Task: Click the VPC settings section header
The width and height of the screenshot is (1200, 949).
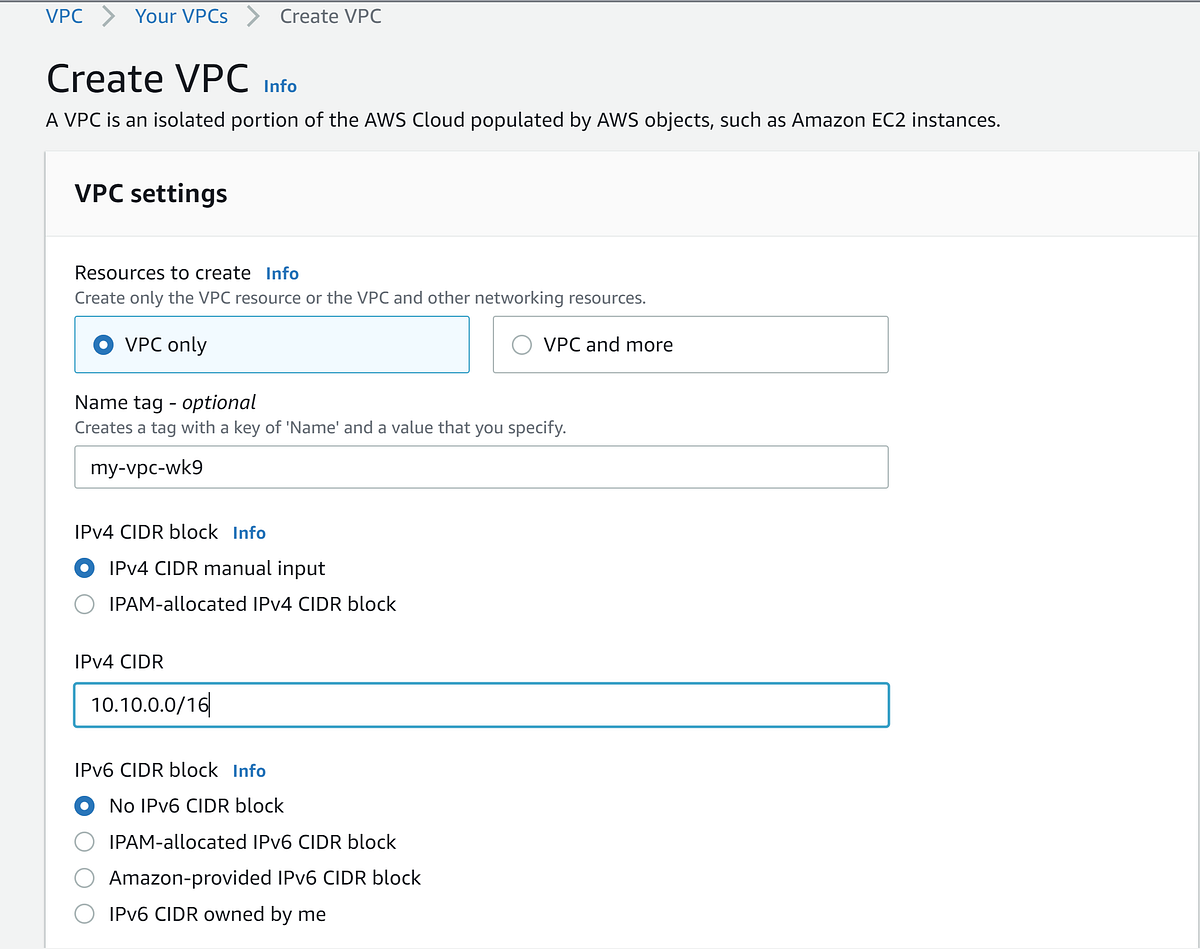Action: click(151, 193)
